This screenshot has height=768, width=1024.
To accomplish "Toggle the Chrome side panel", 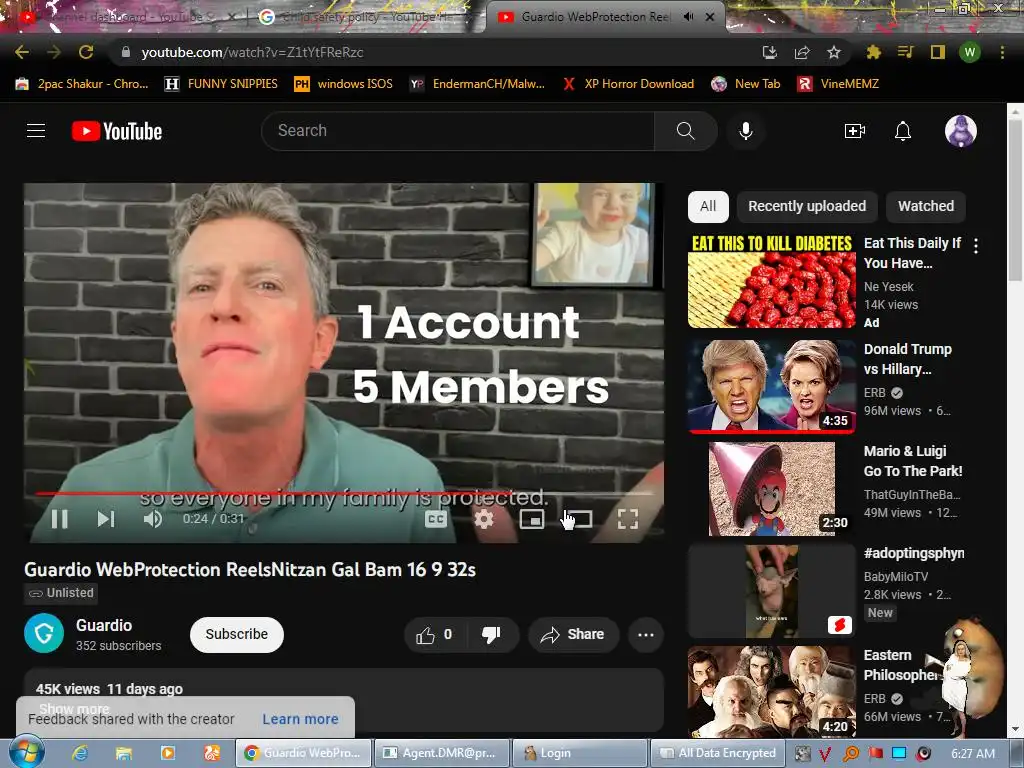I will 938,52.
